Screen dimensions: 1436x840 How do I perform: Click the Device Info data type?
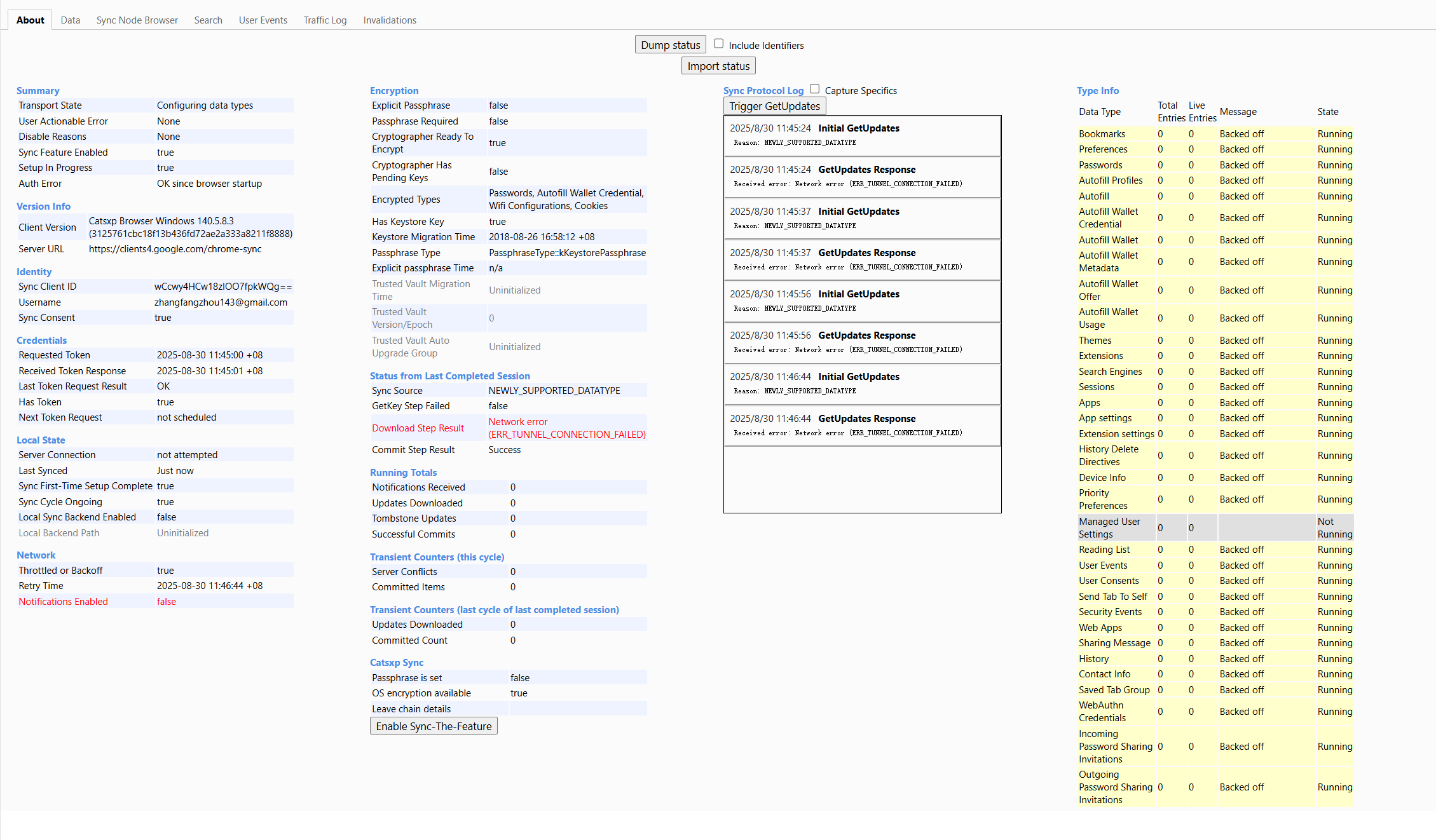tap(1102, 478)
